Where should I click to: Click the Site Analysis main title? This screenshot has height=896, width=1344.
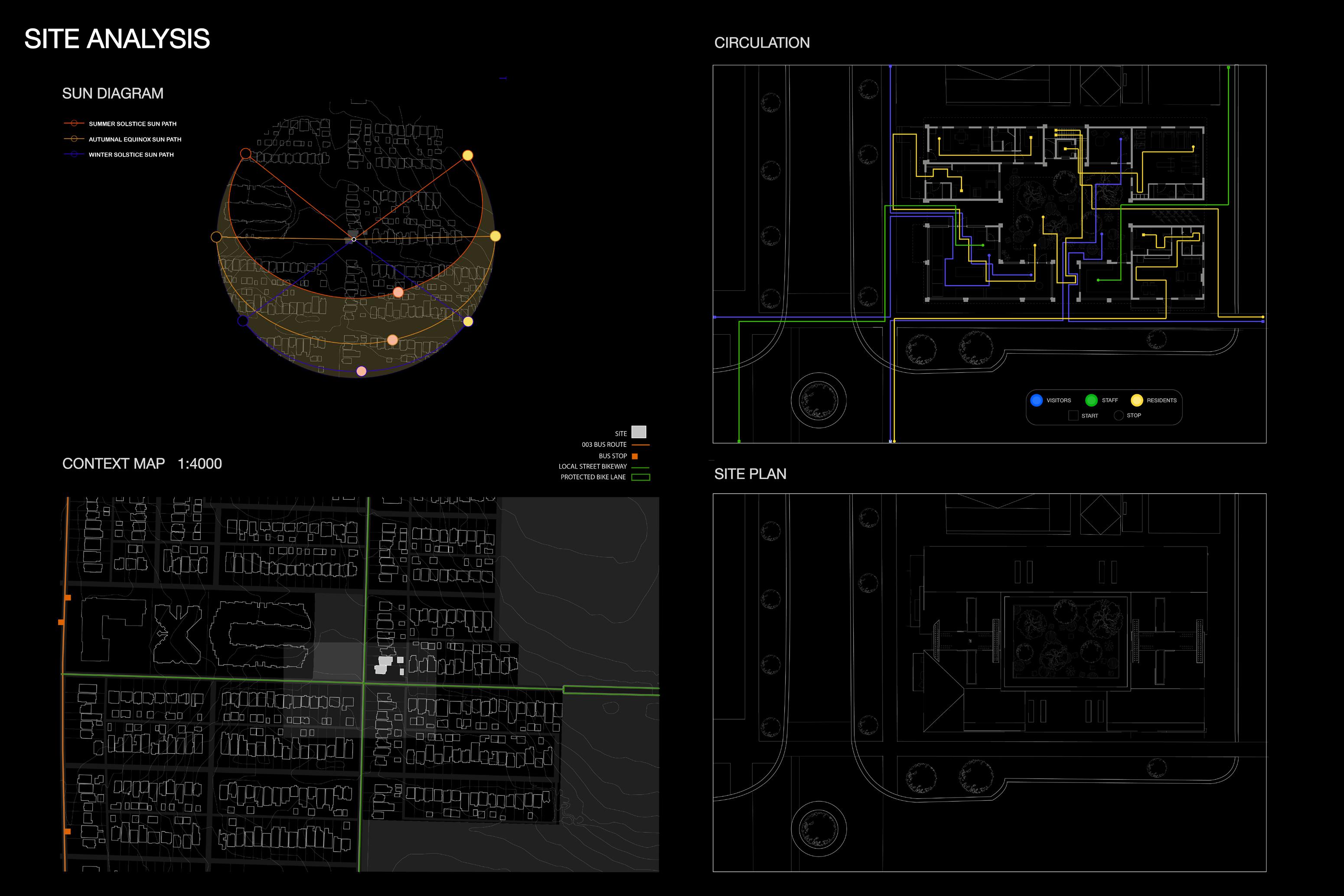click(x=117, y=39)
